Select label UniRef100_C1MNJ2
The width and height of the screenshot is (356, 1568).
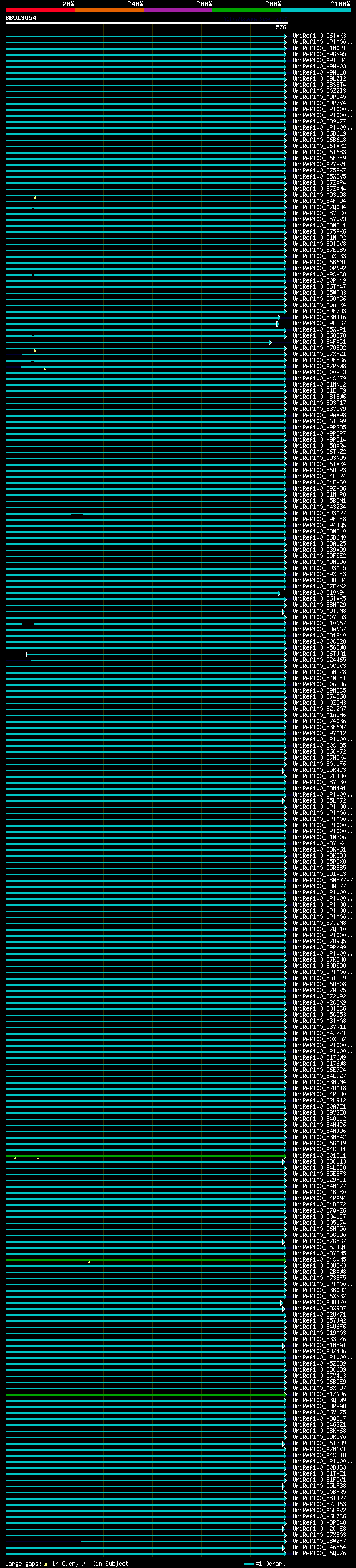point(319,385)
